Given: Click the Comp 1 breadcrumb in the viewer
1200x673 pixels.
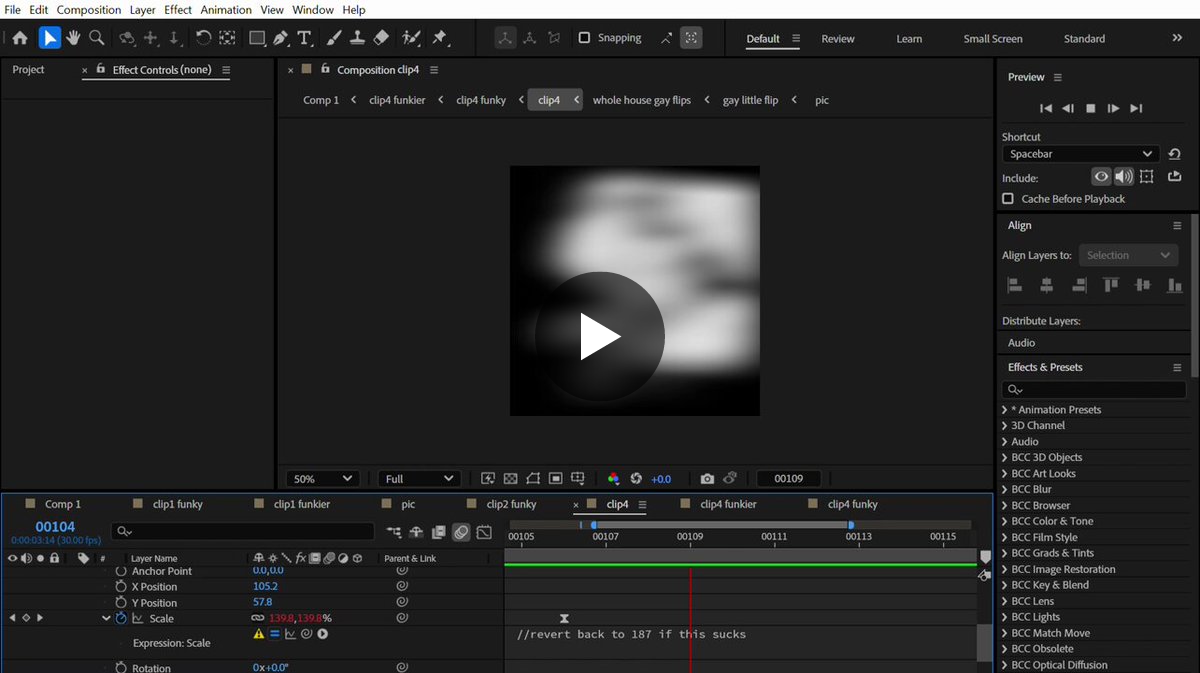Looking at the screenshot, I should [321, 100].
